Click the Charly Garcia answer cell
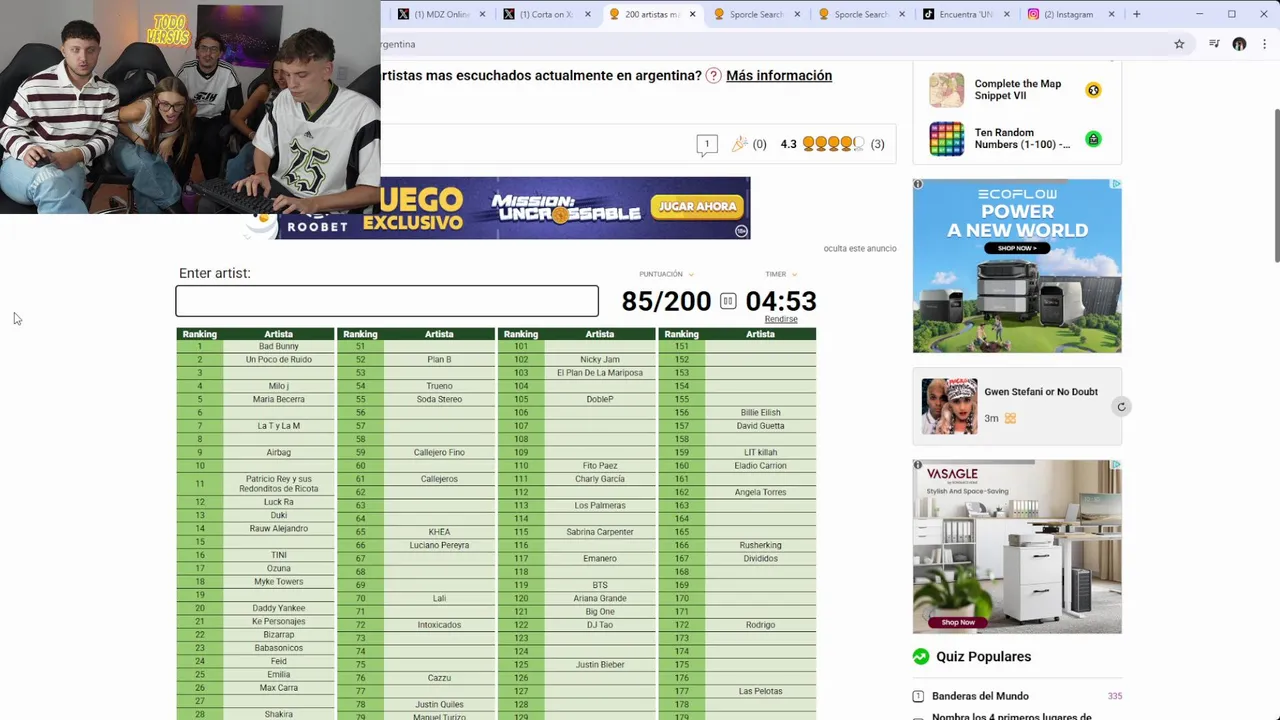This screenshot has height=720, width=1280. pyautogui.click(x=600, y=479)
